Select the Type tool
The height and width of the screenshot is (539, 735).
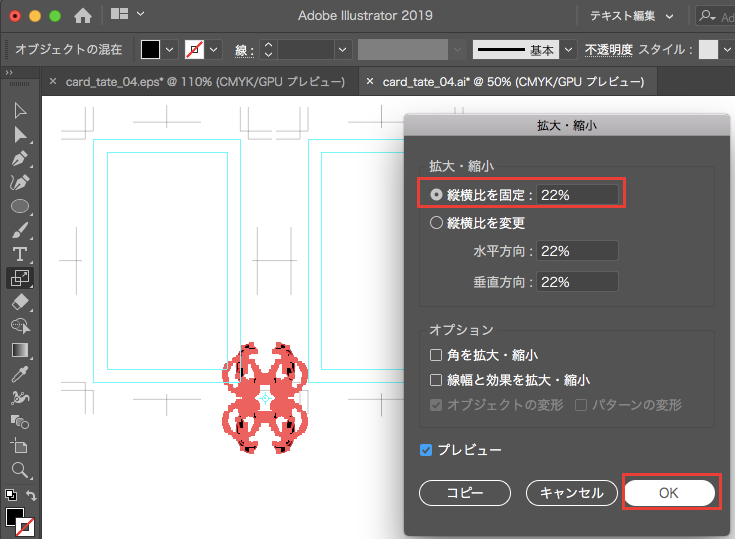pyautogui.click(x=19, y=254)
